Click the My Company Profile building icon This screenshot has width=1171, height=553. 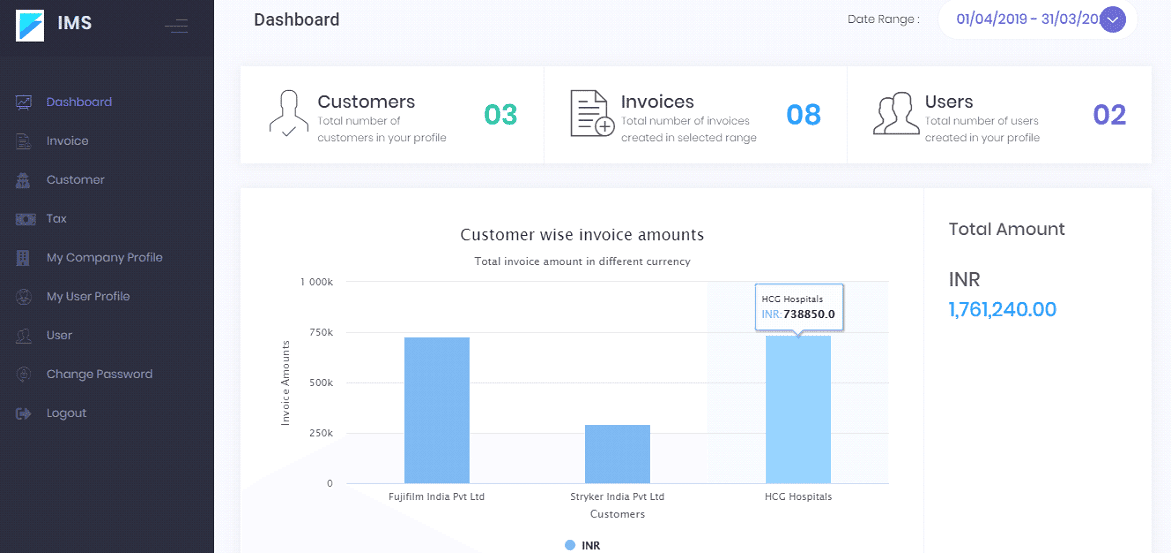click(24, 258)
